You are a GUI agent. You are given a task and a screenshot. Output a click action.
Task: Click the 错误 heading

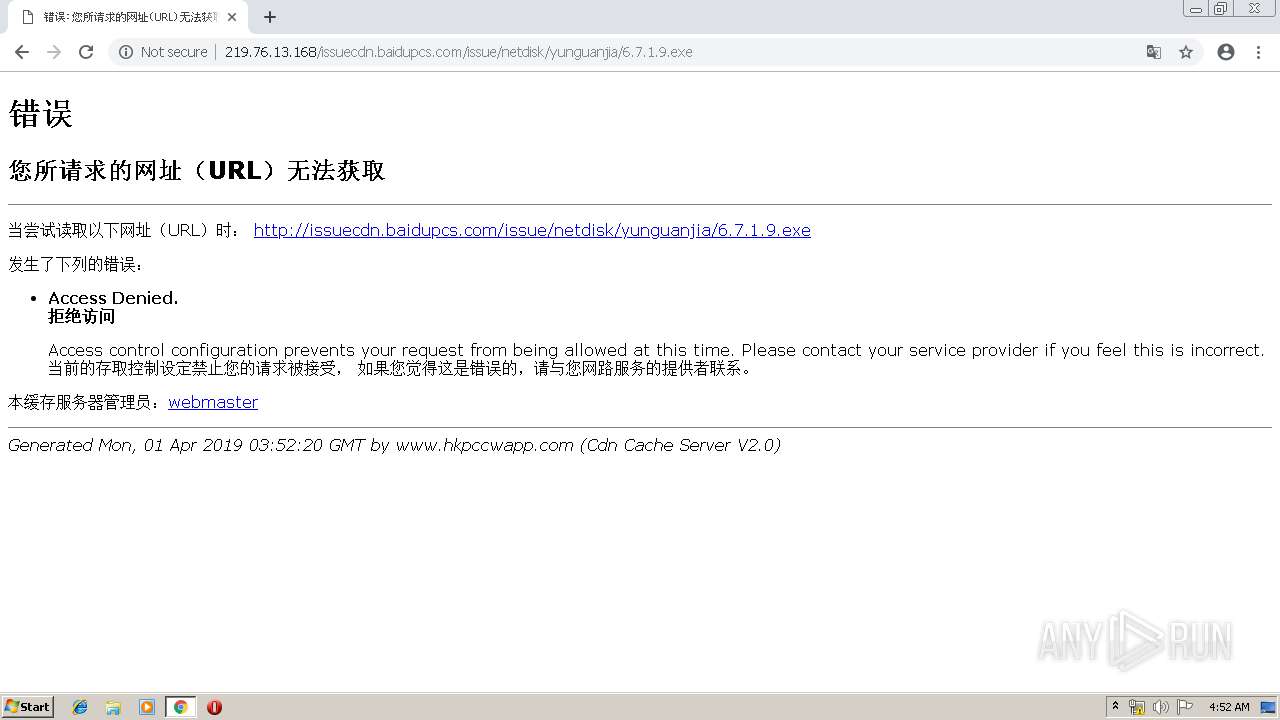click(41, 113)
